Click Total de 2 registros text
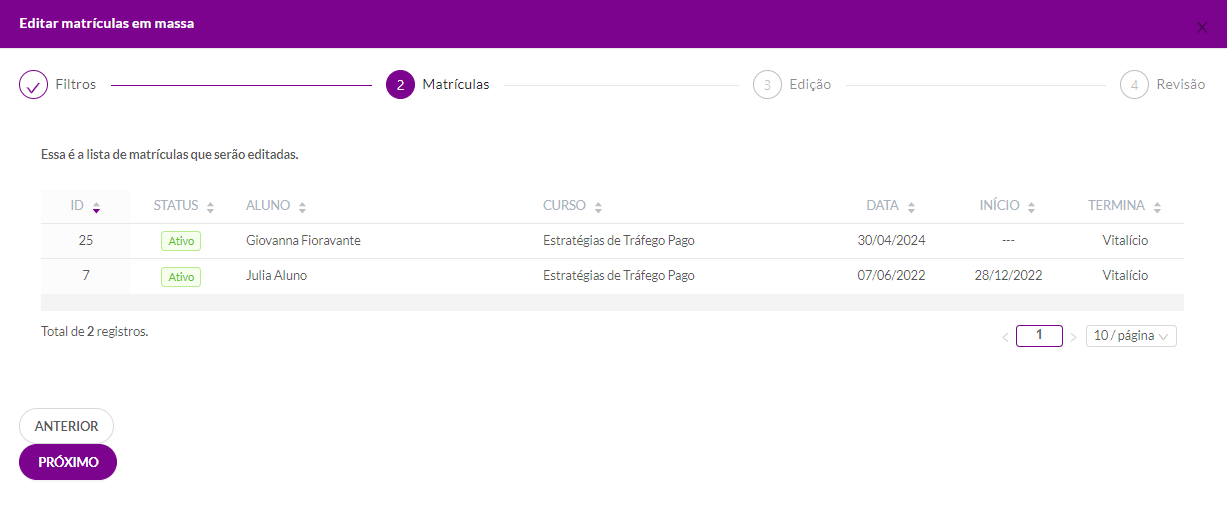Viewport: 1227px width, 516px height. pyautogui.click(x=95, y=331)
